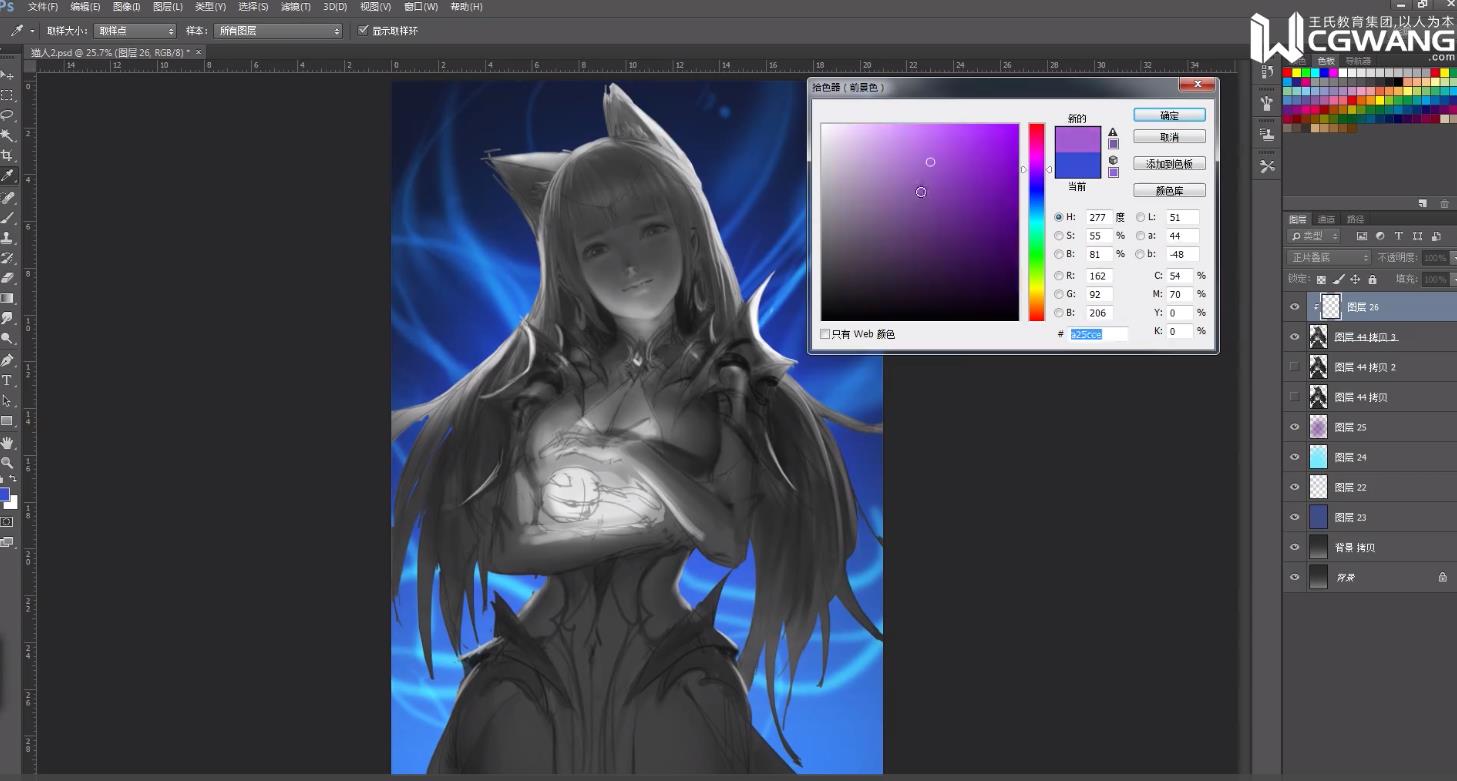Click the not web-safe cube icon
This screenshot has height=781, width=1457.
(1112, 160)
